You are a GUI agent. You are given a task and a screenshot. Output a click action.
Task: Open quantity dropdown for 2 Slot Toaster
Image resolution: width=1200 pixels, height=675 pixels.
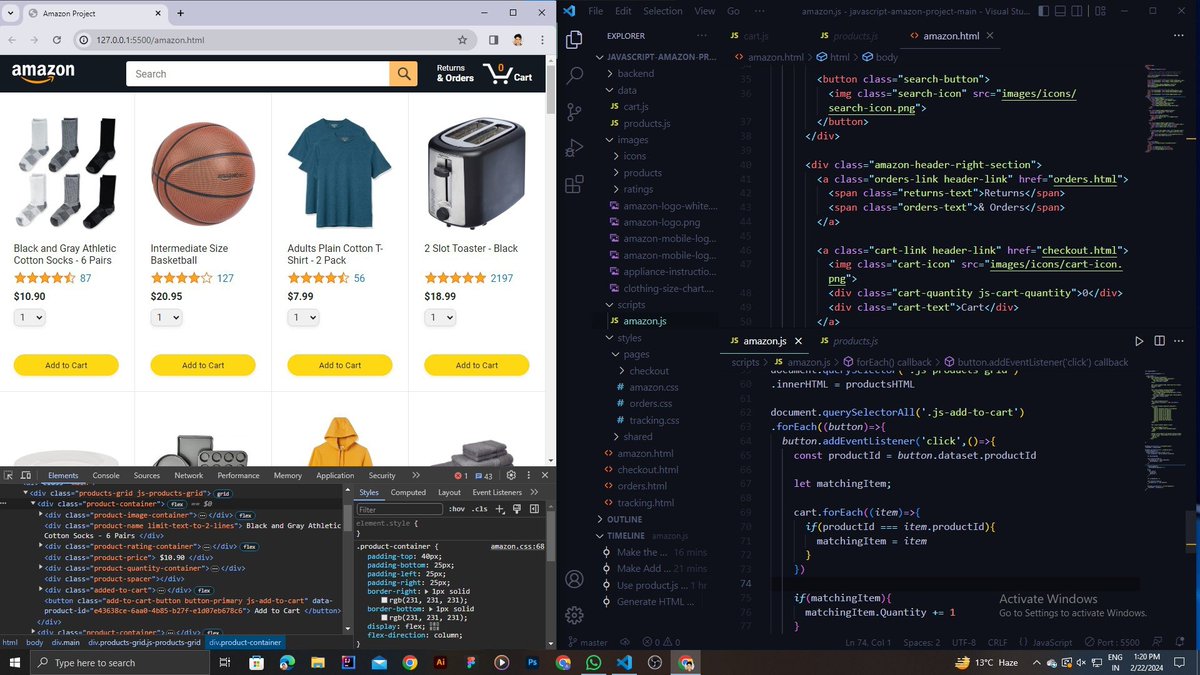click(440, 317)
